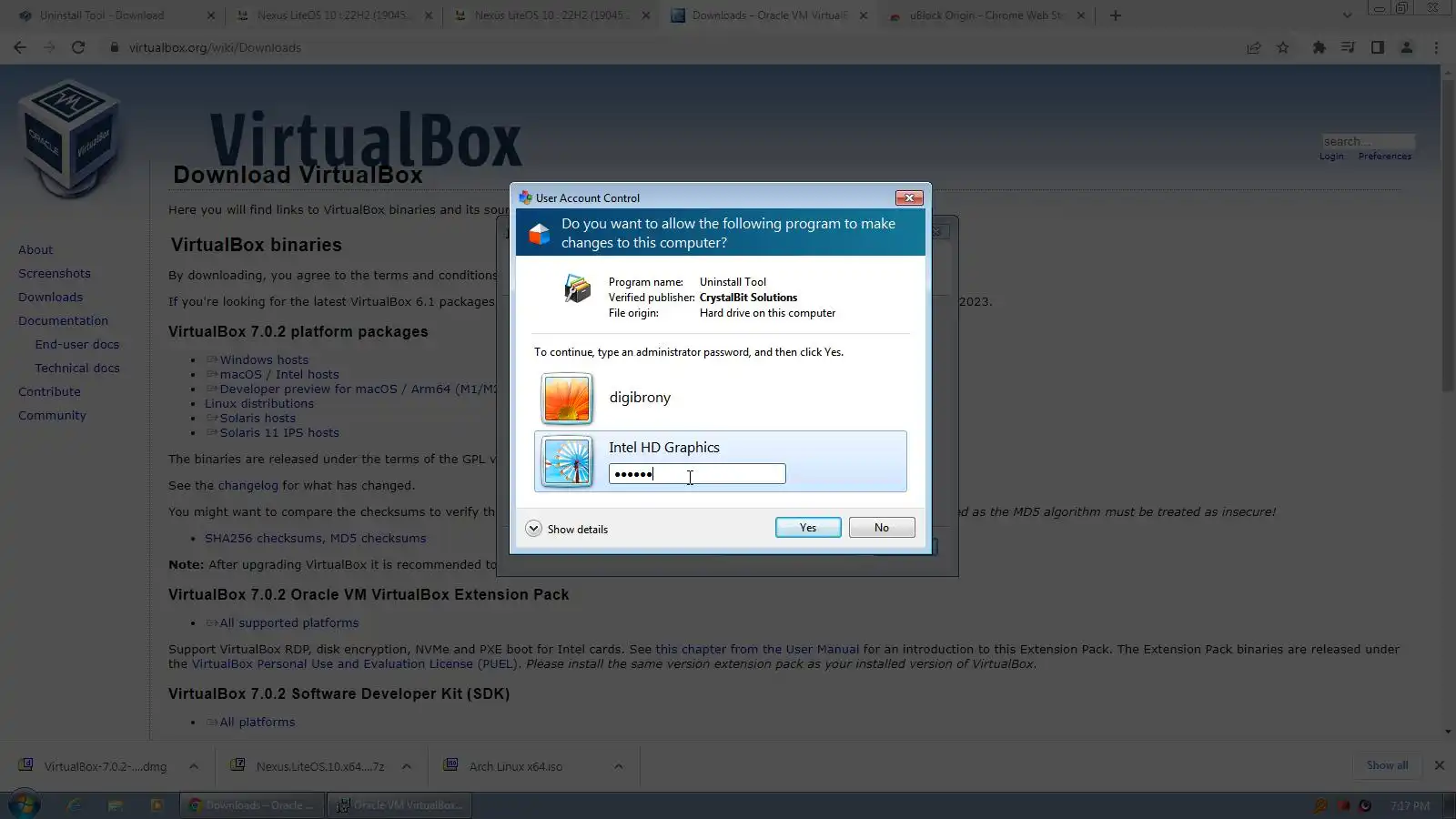Switch to the Oracle VM VirtualBox taskbar button

point(399,805)
